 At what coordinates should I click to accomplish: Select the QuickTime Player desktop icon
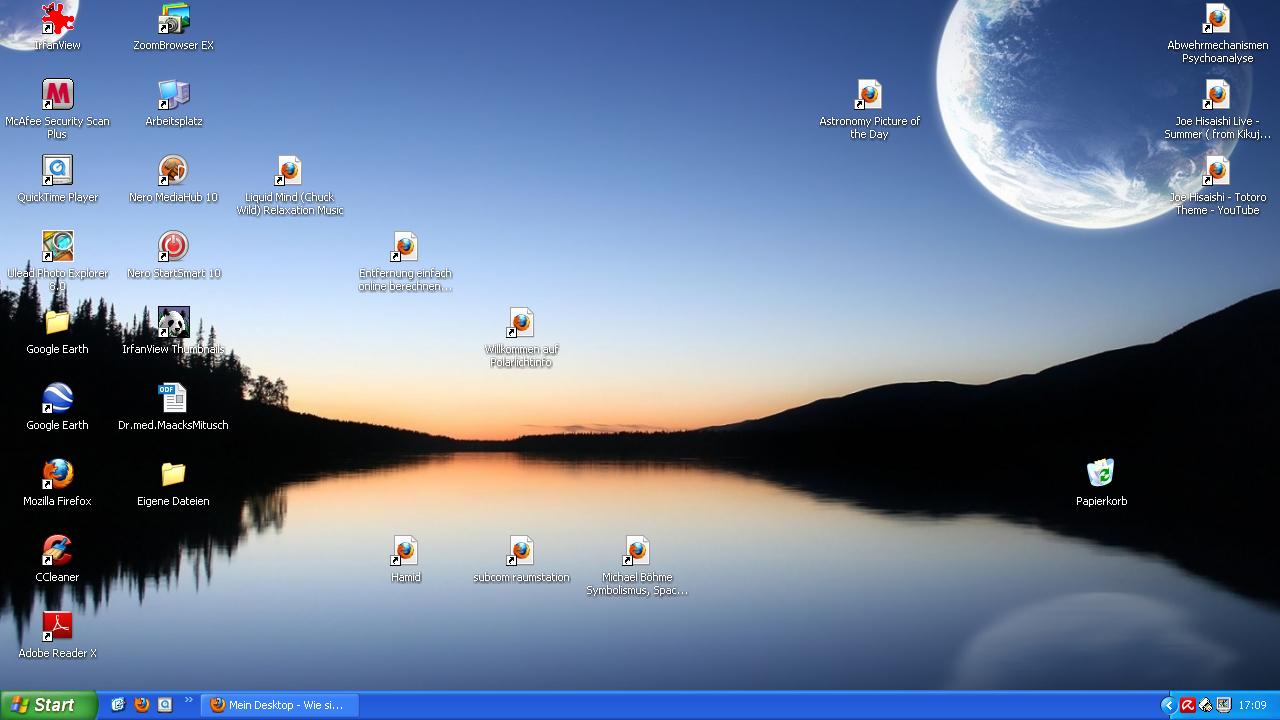click(x=57, y=172)
